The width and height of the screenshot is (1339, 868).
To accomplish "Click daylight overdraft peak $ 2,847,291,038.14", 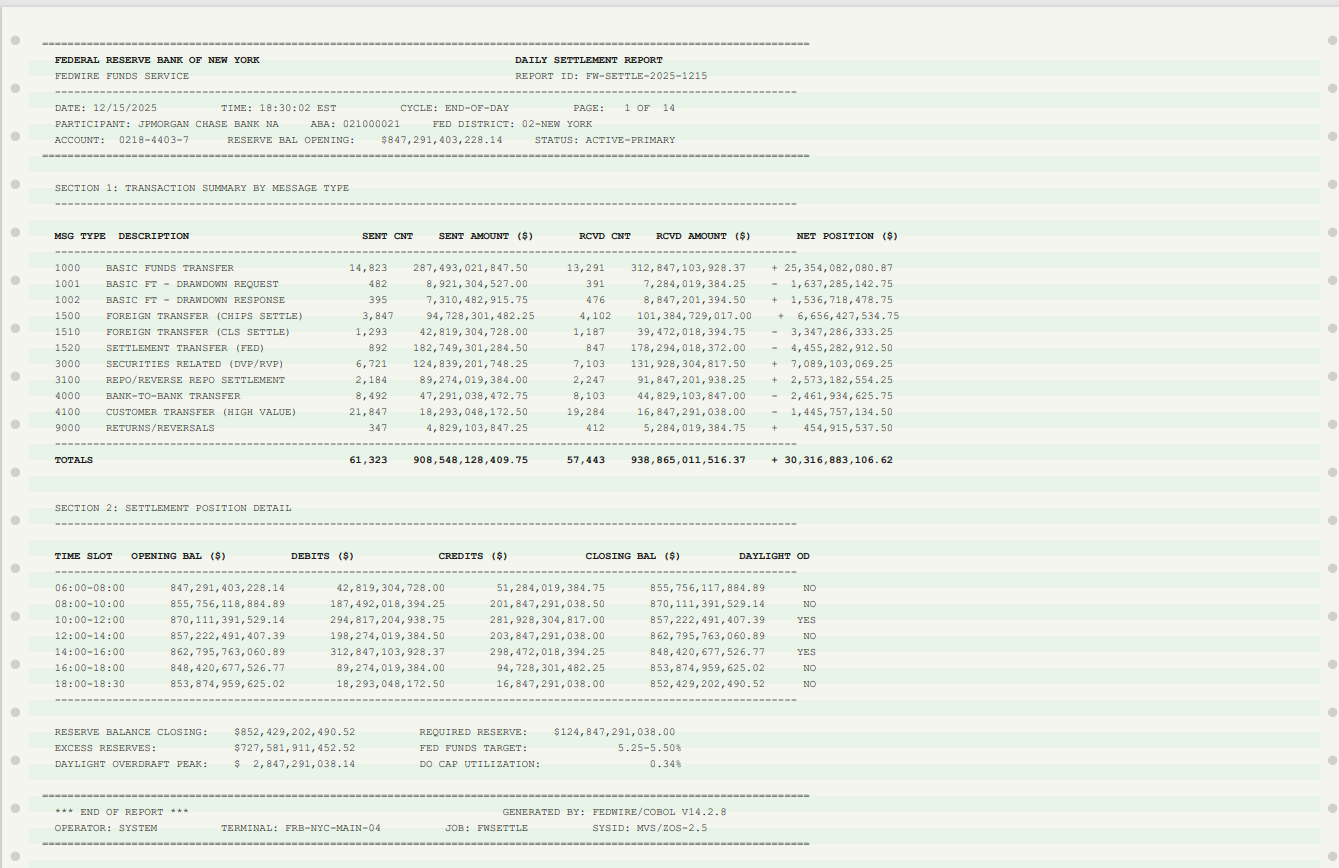I will point(294,764).
